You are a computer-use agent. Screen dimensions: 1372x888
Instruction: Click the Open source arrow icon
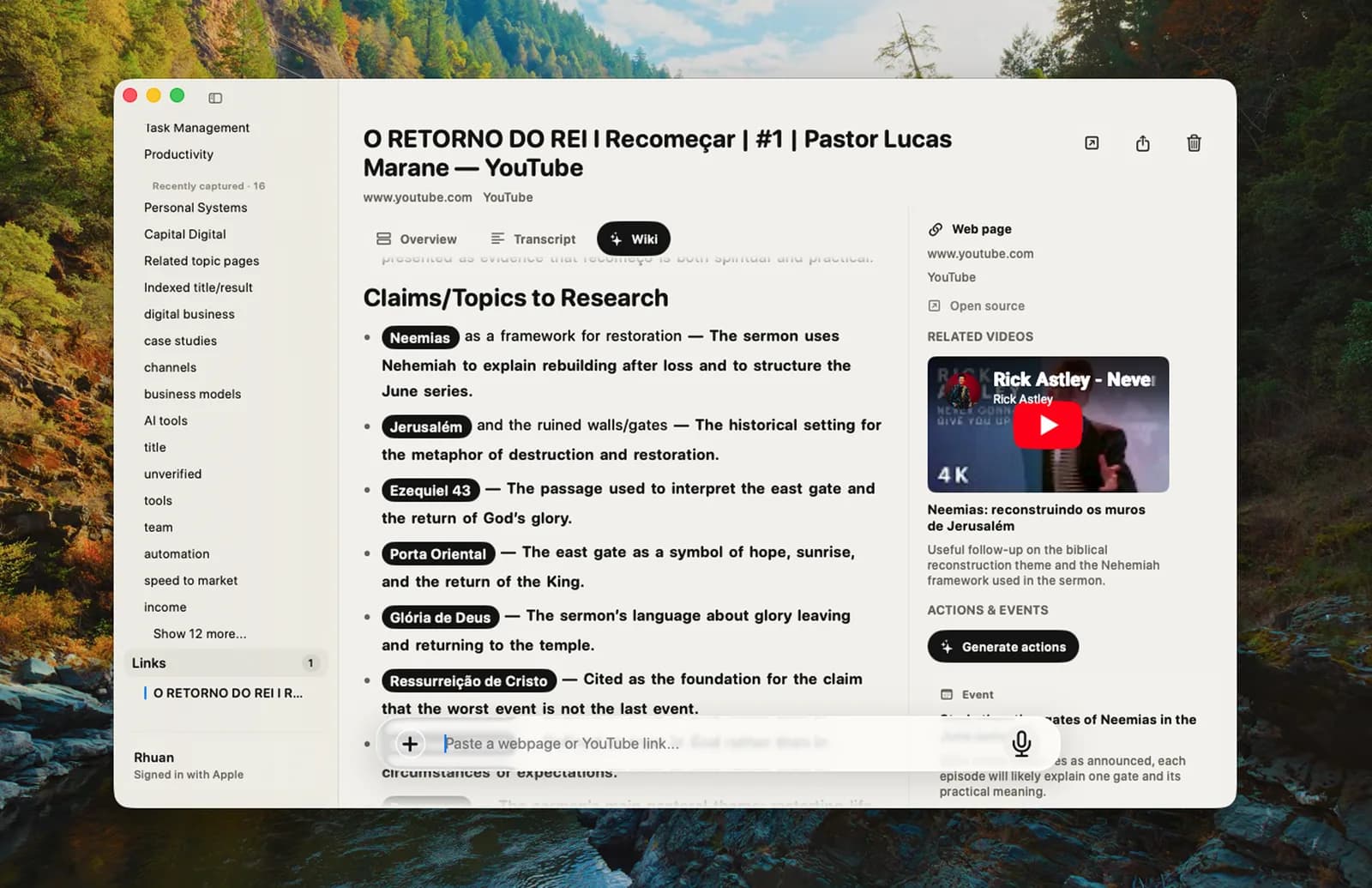[935, 305]
